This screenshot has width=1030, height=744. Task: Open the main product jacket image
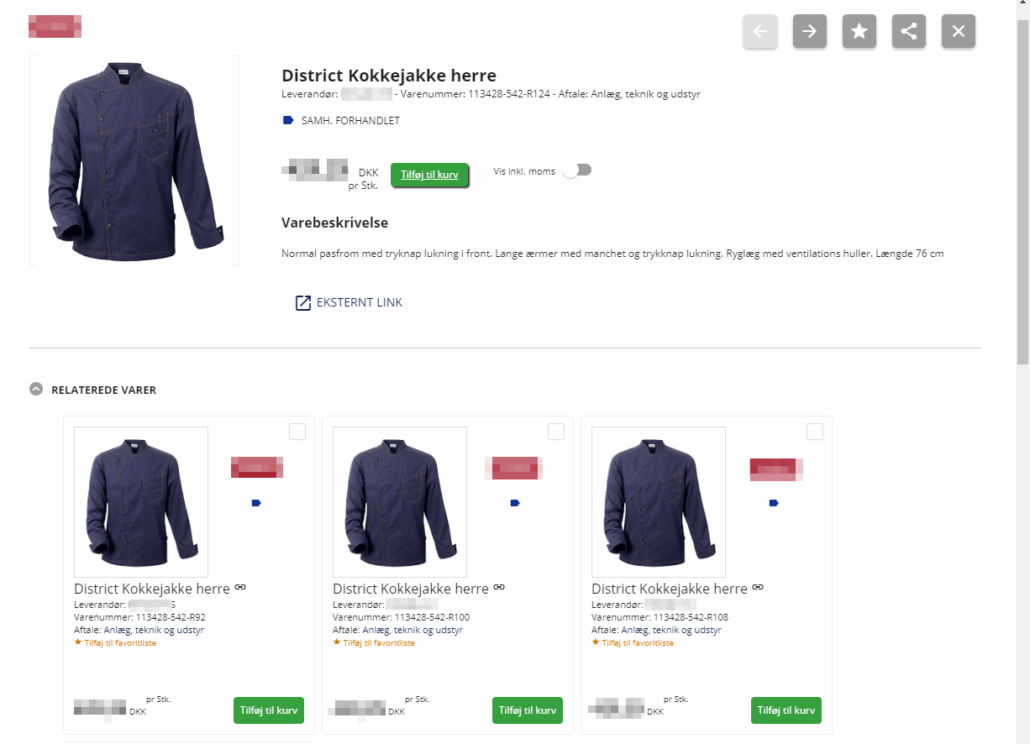[134, 160]
